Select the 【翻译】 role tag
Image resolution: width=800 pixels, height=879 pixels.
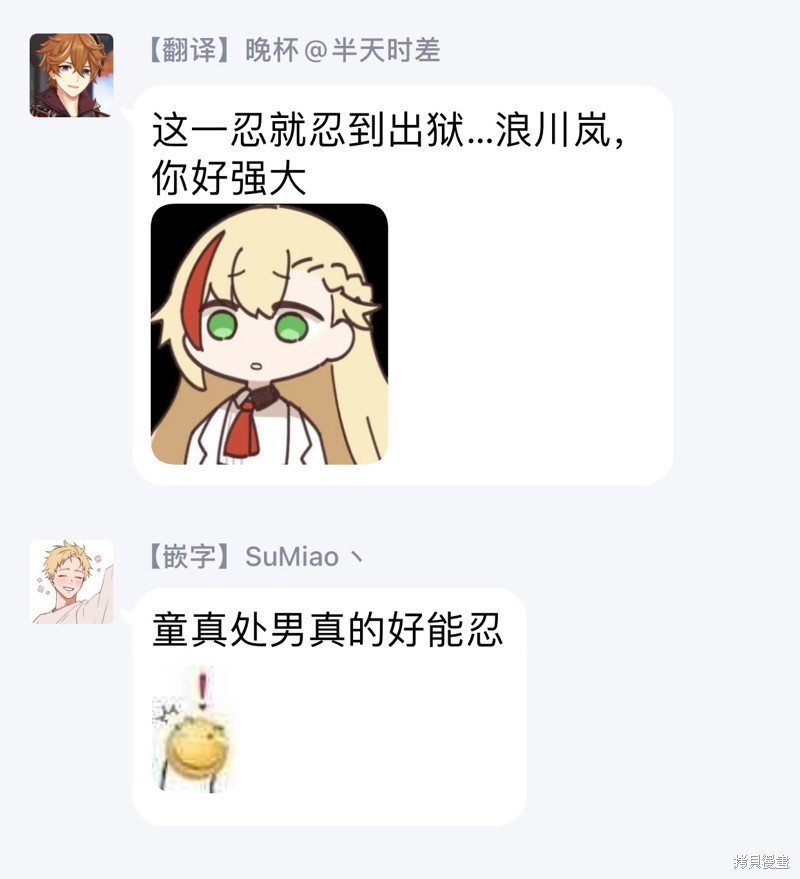coord(189,50)
